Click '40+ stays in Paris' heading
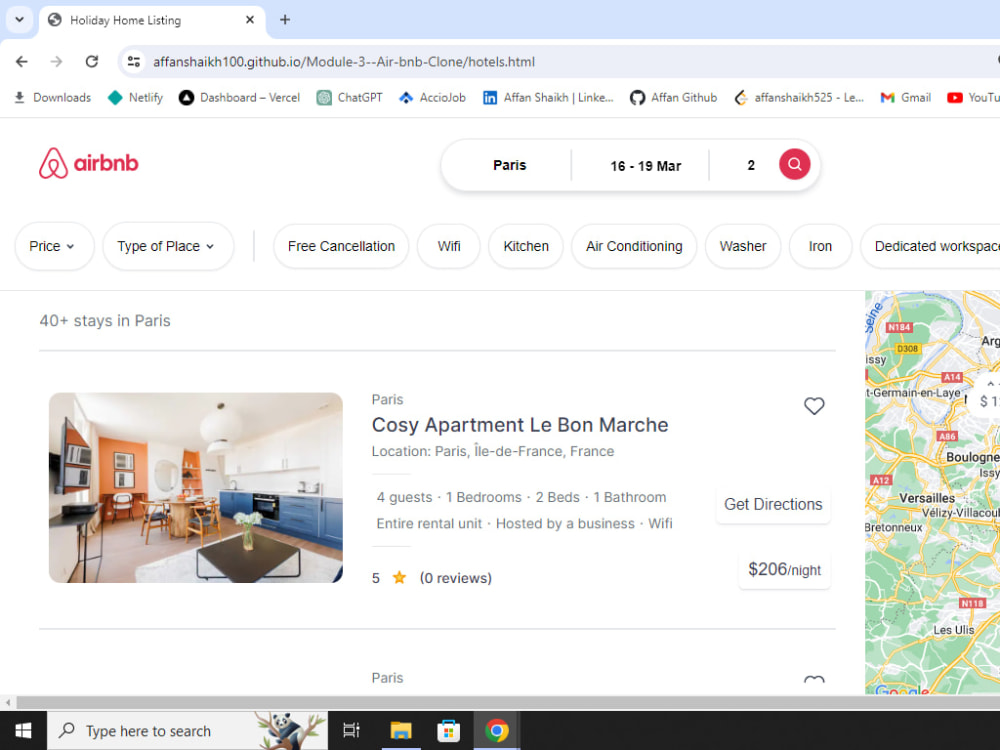1000x750 pixels. tap(105, 321)
